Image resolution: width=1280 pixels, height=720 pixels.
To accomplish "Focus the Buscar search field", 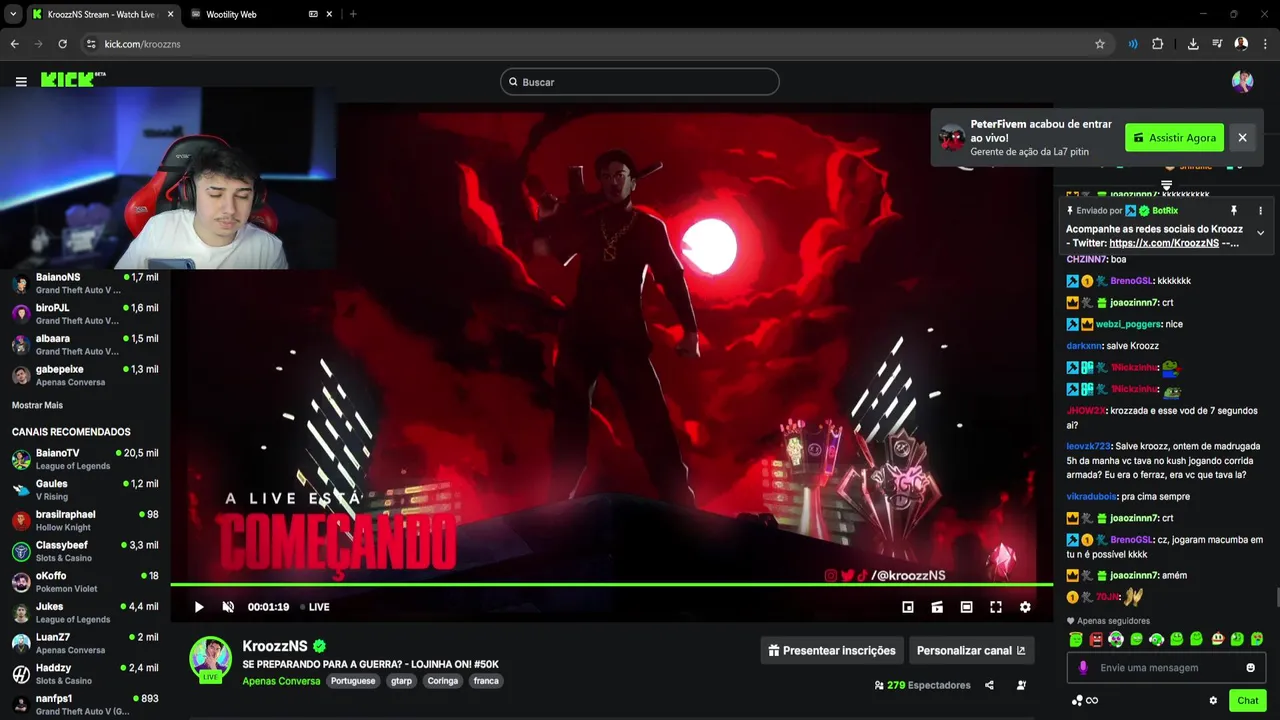I will (x=640, y=82).
